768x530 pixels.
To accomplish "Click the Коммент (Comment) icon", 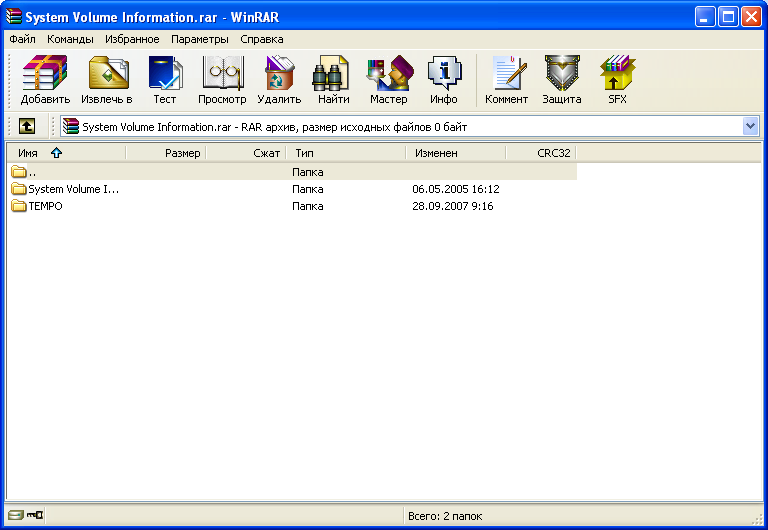I will coord(509,73).
